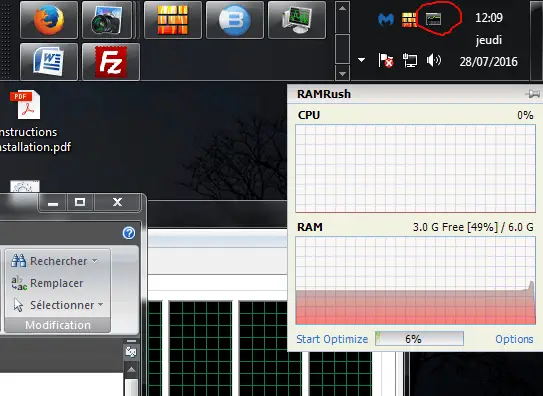Click Start Optimize link in RAMRush
543x396 pixels.
332,339
